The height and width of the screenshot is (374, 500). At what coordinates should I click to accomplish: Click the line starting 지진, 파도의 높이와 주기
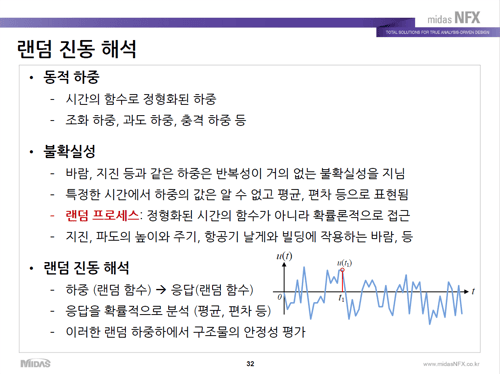(x=239, y=237)
